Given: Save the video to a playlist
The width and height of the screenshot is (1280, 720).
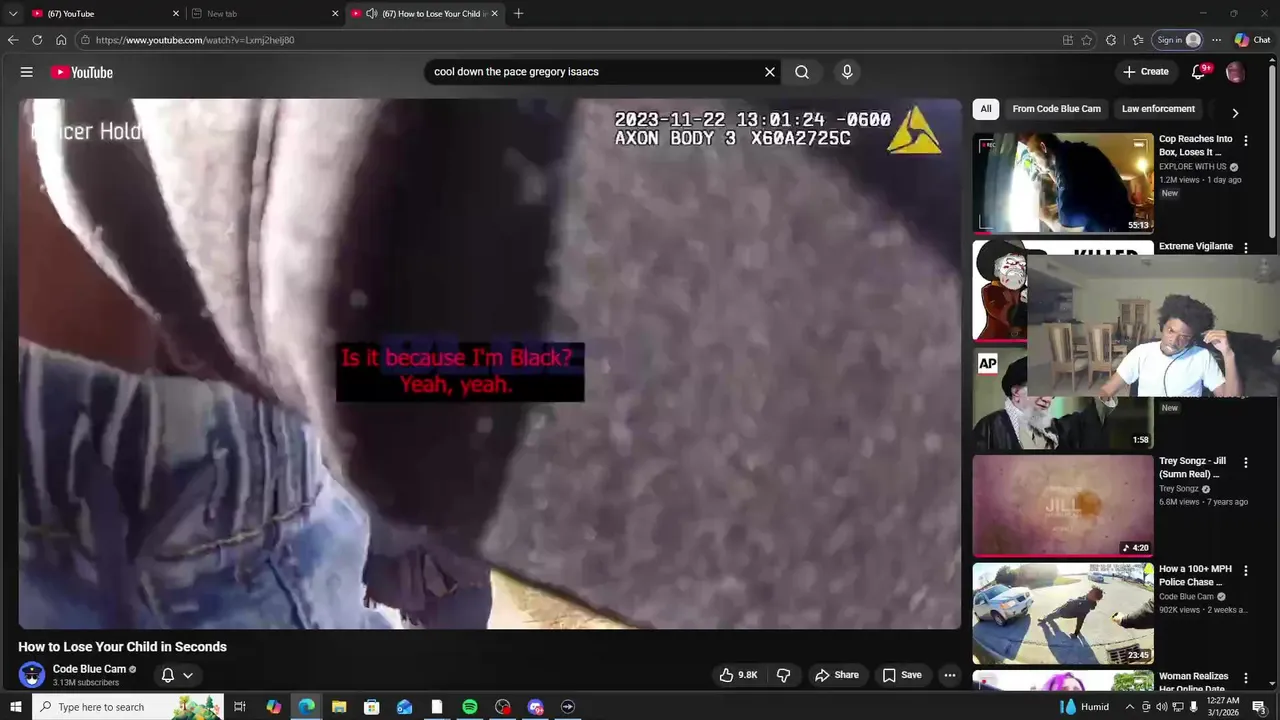Looking at the screenshot, I should coord(902,675).
